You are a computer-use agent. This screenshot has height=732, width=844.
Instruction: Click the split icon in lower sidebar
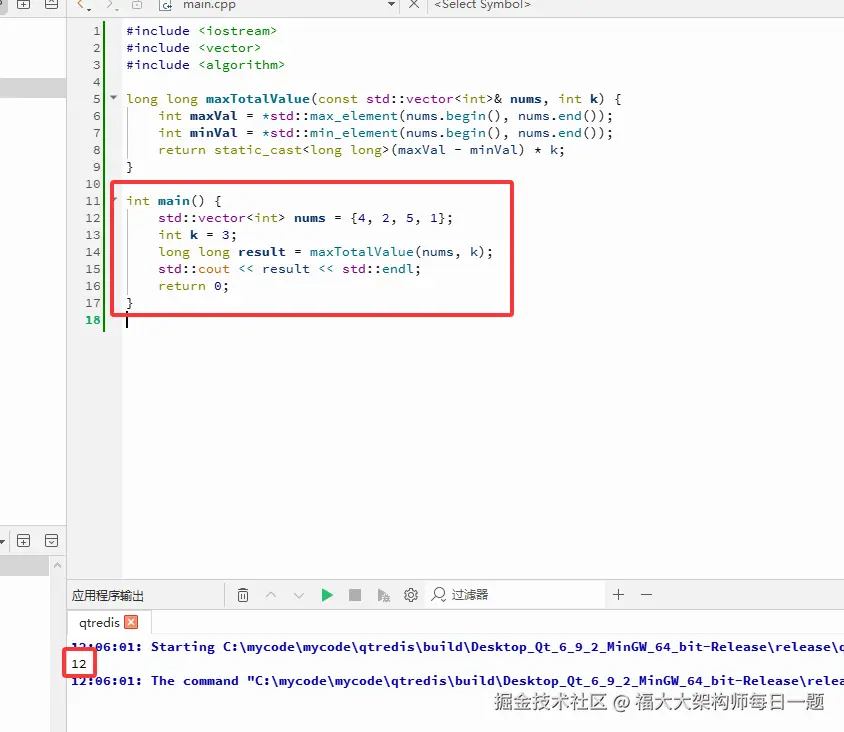click(x=23, y=540)
